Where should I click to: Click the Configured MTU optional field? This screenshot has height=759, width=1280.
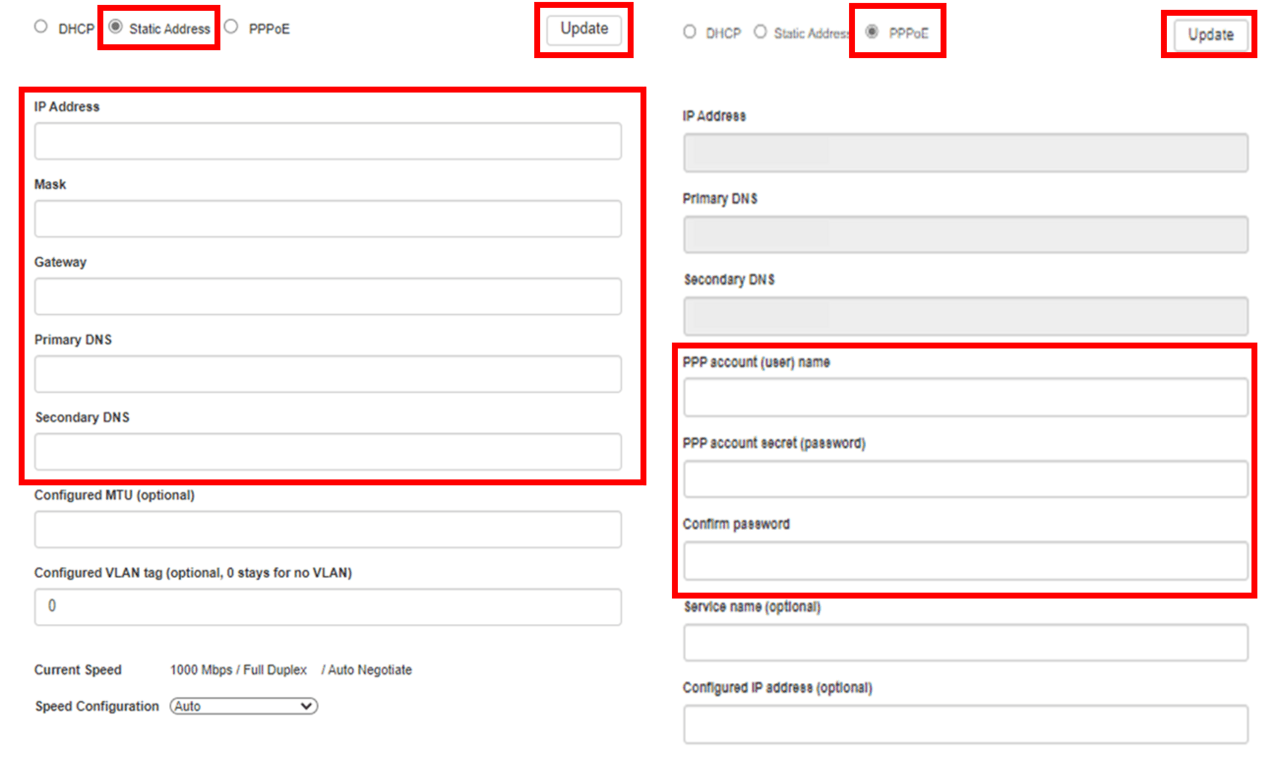(x=328, y=530)
